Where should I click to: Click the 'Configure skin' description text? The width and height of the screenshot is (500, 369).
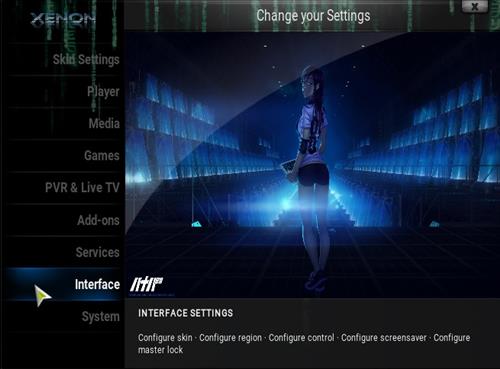[165, 338]
